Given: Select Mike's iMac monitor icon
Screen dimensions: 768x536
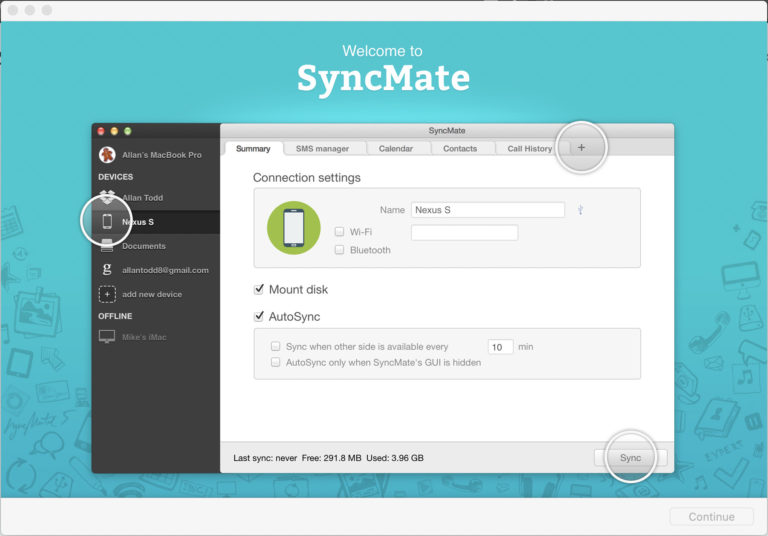Looking at the screenshot, I should (107, 337).
